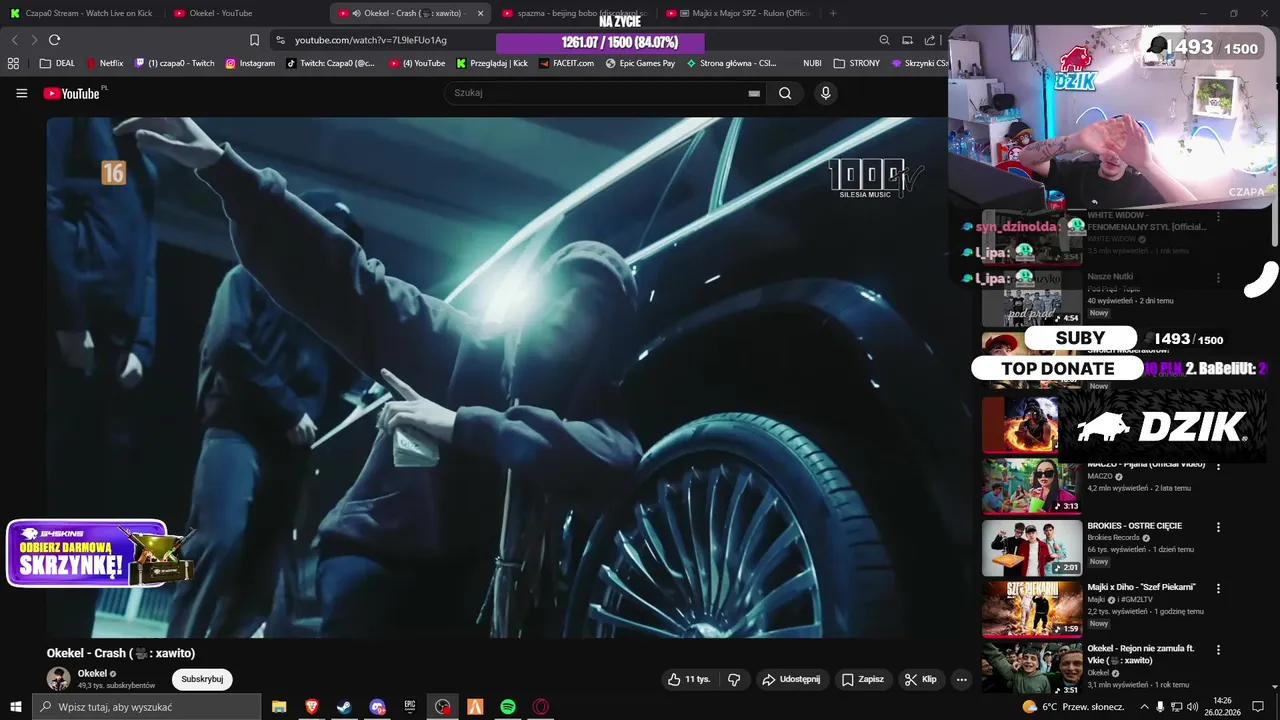Click the Subskrybuj button

tap(202, 679)
